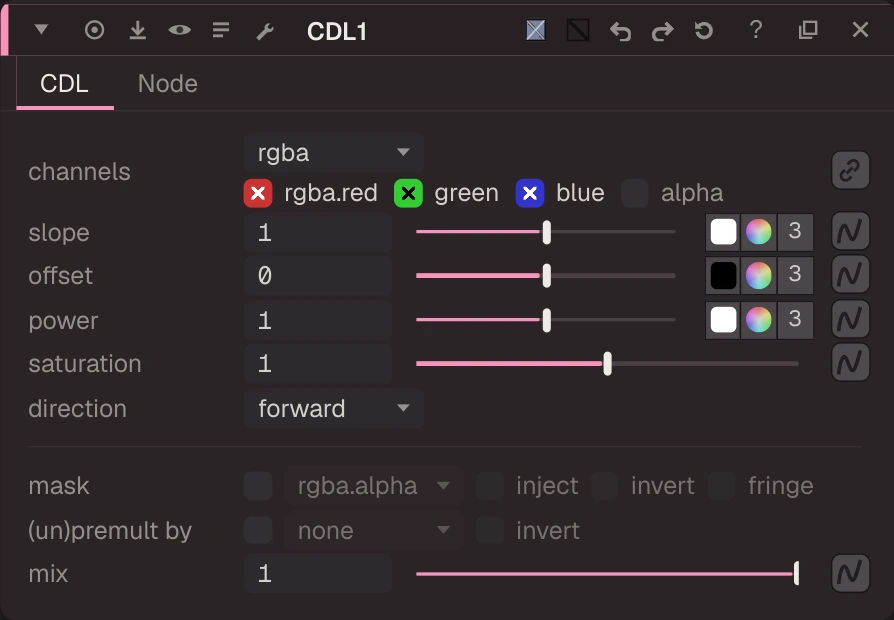Open the offset color wheel picker

point(758,275)
